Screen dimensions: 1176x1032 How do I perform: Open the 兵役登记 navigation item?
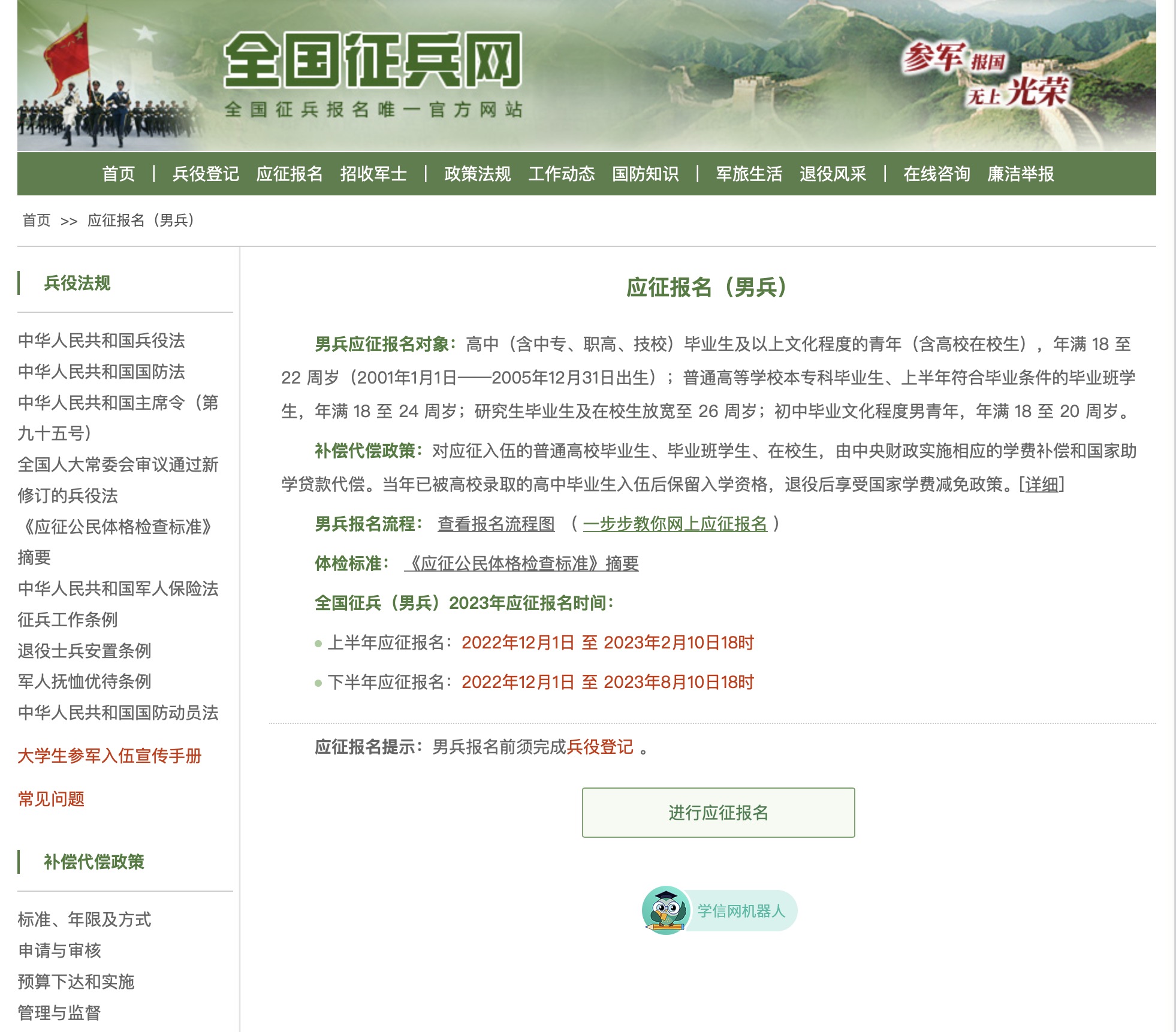206,174
